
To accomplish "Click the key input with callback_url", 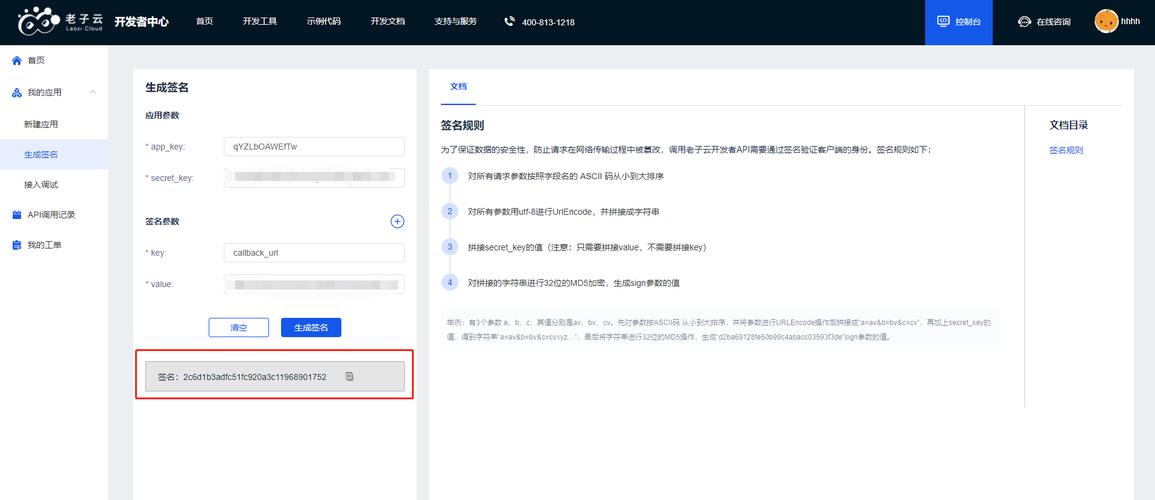I will pyautogui.click(x=315, y=253).
